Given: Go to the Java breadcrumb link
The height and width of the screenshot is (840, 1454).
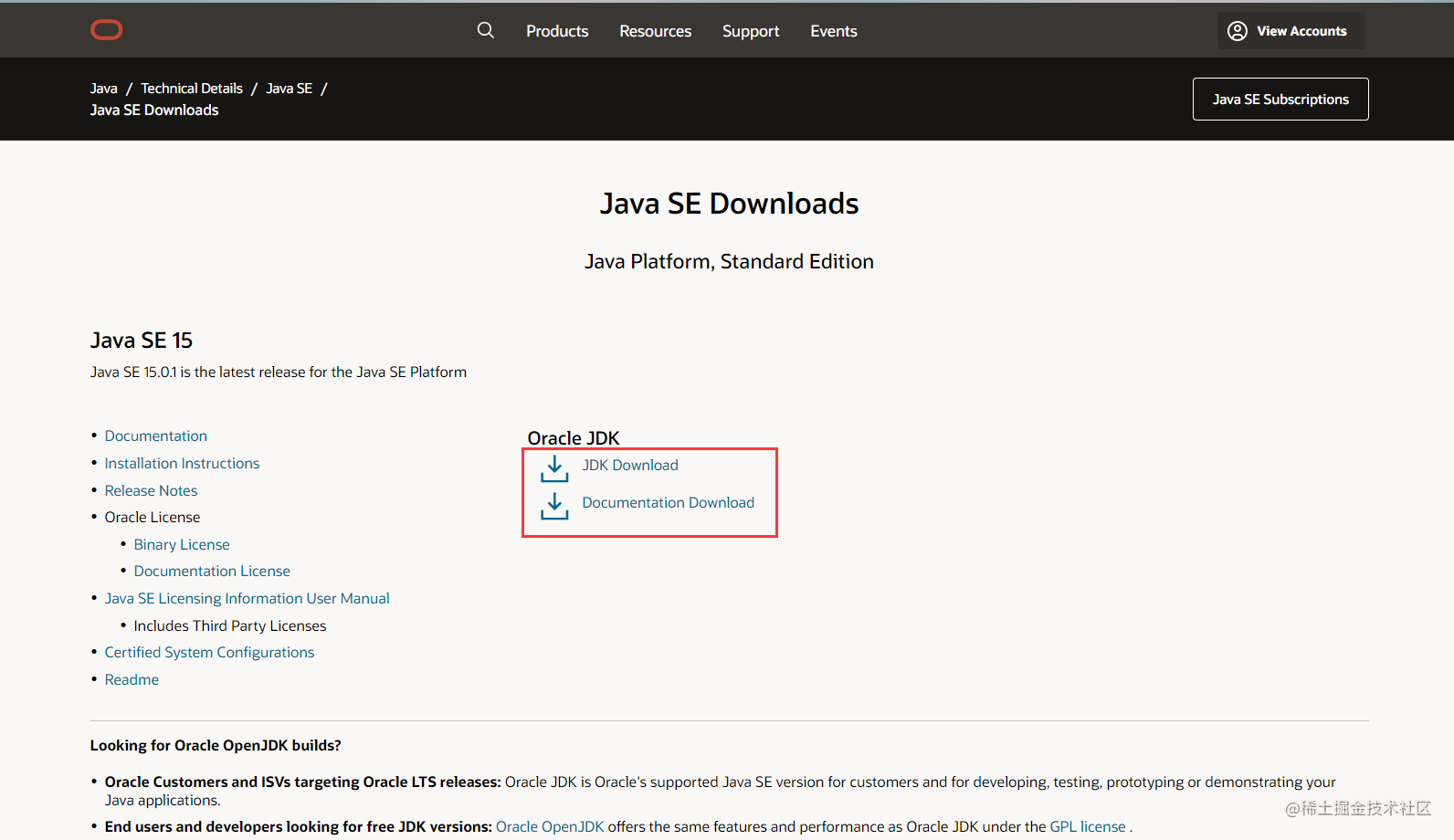Looking at the screenshot, I should tap(103, 89).
